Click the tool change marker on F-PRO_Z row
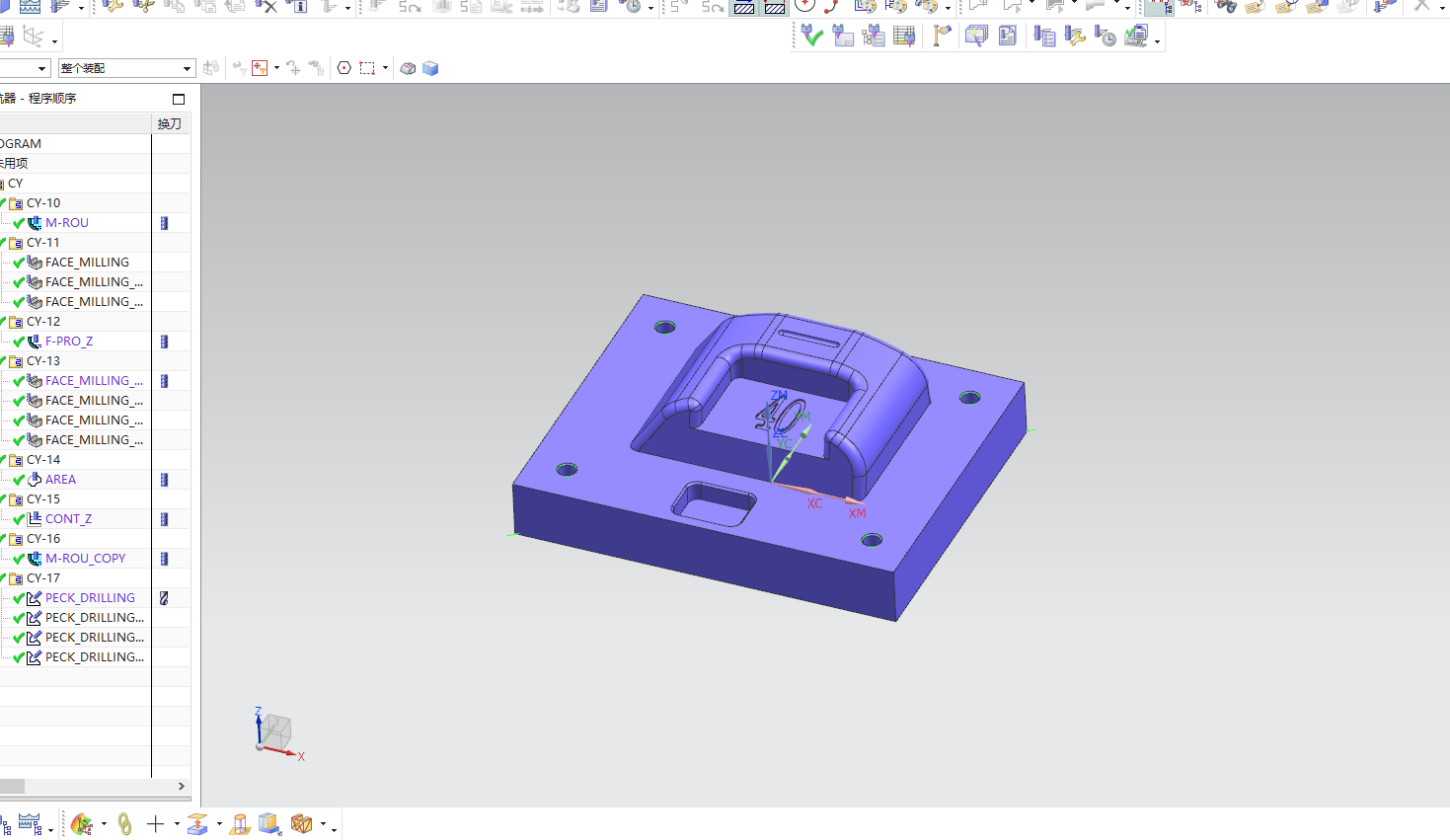Screen dimensions: 1450x840 click(x=165, y=342)
